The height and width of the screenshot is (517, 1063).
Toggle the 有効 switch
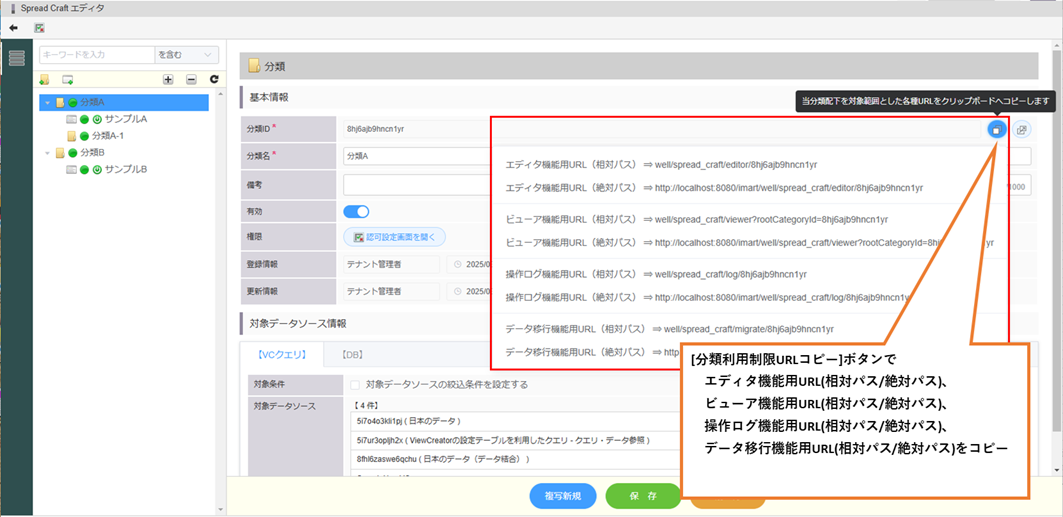point(356,211)
